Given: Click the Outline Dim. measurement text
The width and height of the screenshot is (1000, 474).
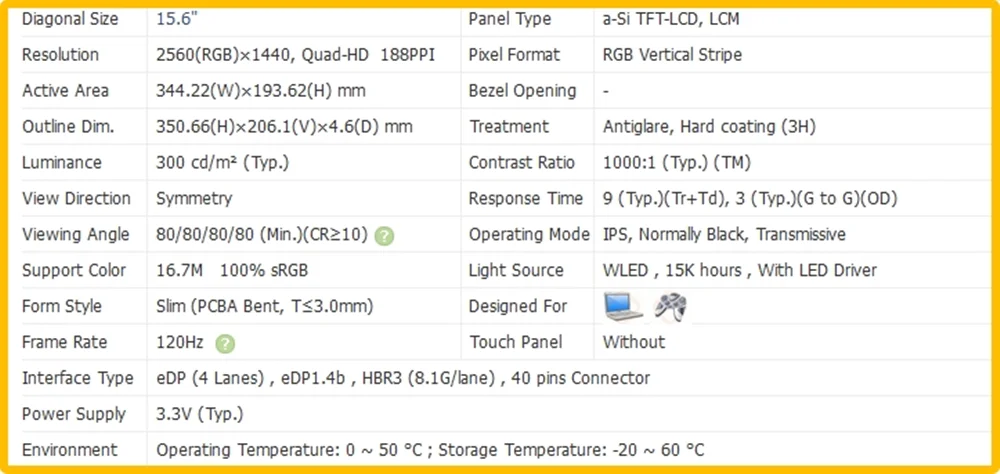Looking at the screenshot, I should click(x=284, y=127).
